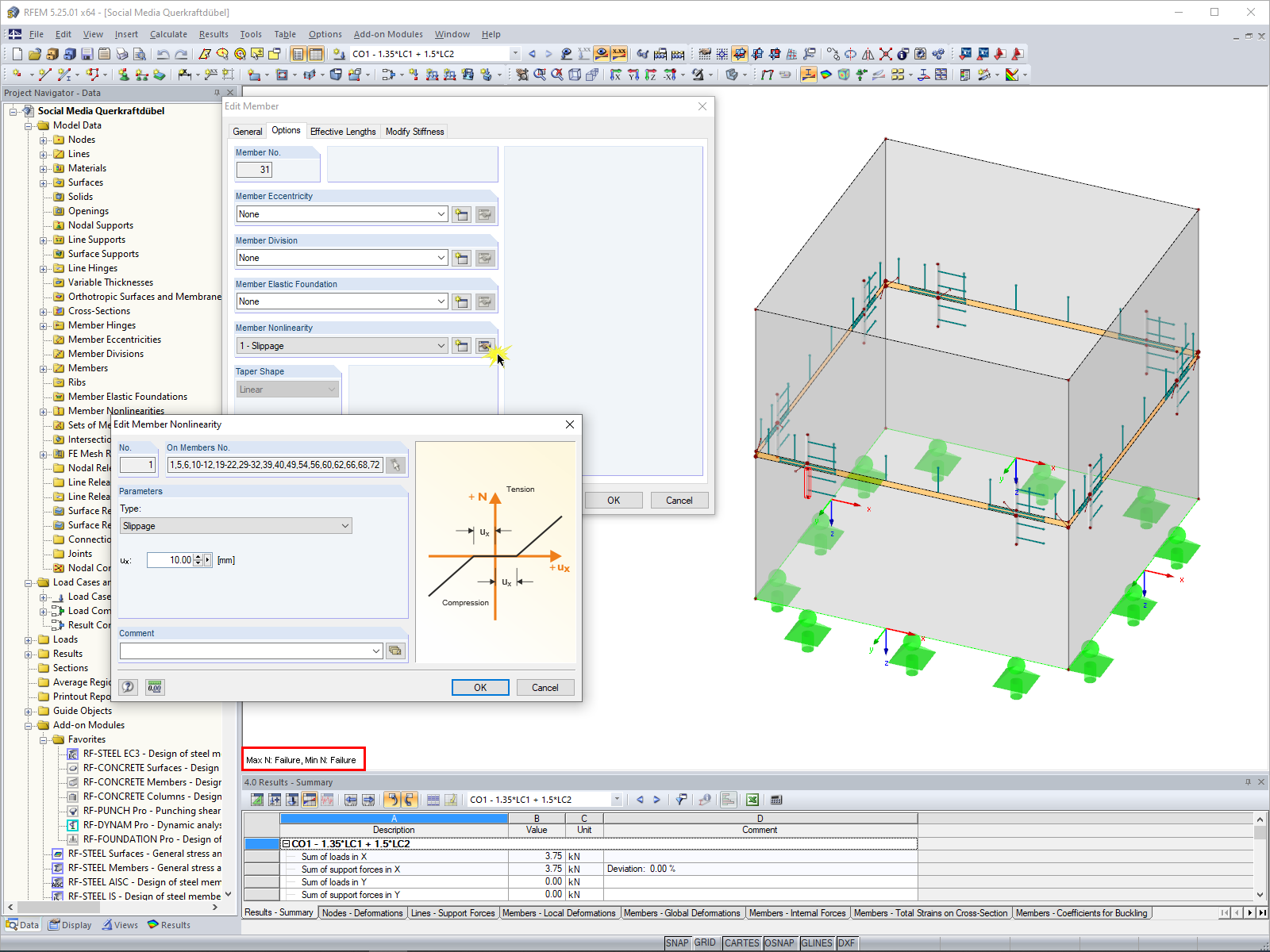The height and width of the screenshot is (952, 1270).
Task: Switch to Members - Internal Forces results tab
Action: tap(798, 912)
